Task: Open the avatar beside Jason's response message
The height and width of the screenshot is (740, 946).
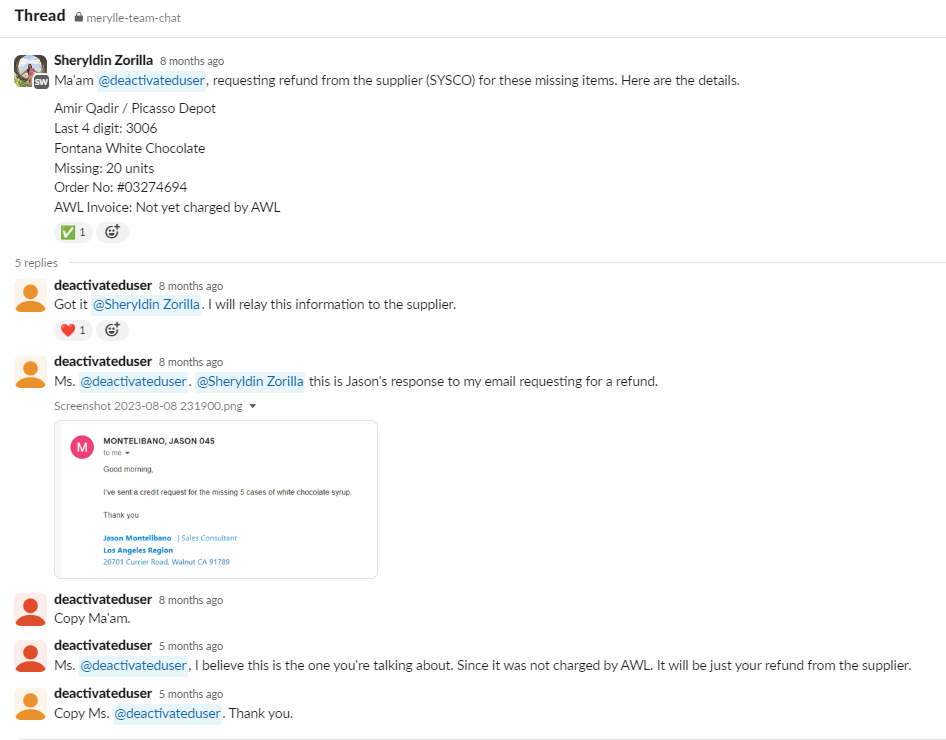Action: point(30,372)
